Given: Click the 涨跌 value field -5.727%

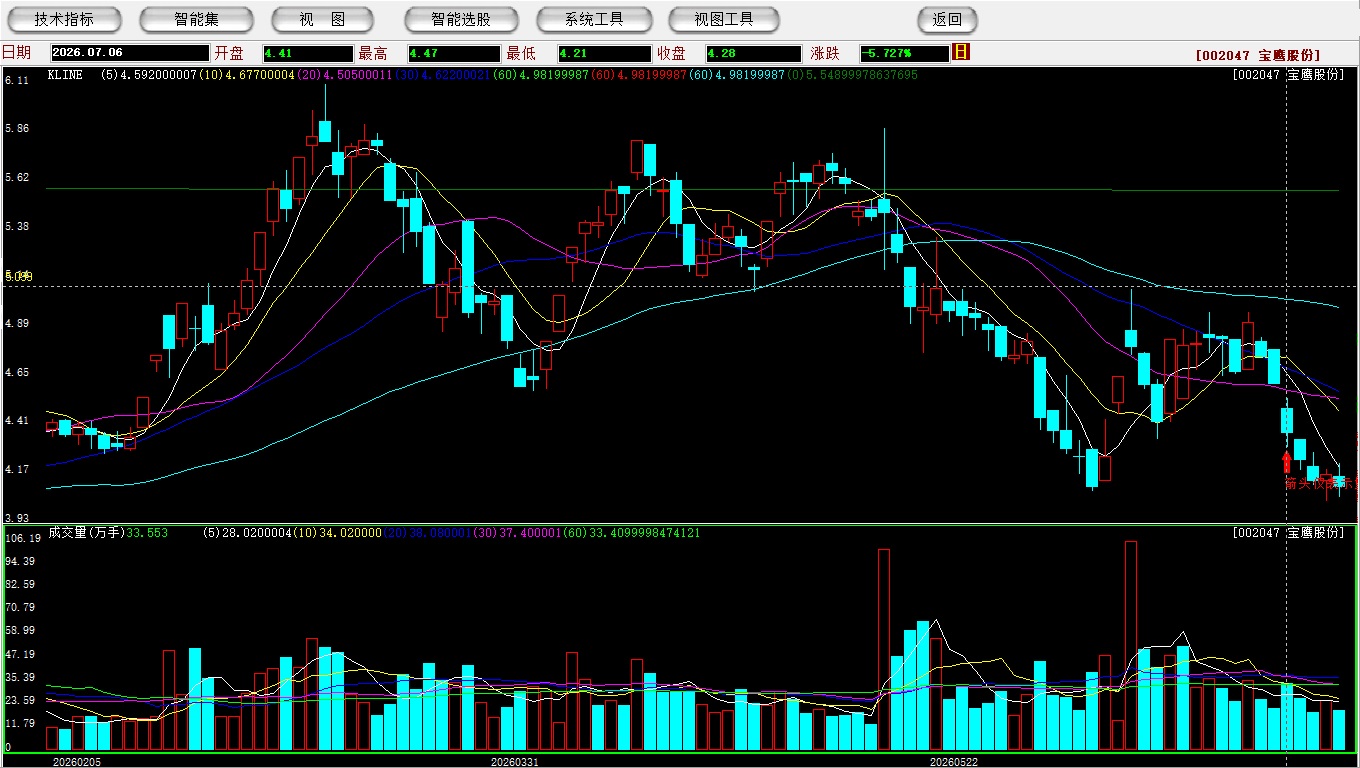Looking at the screenshot, I should pyautogui.click(x=904, y=53).
